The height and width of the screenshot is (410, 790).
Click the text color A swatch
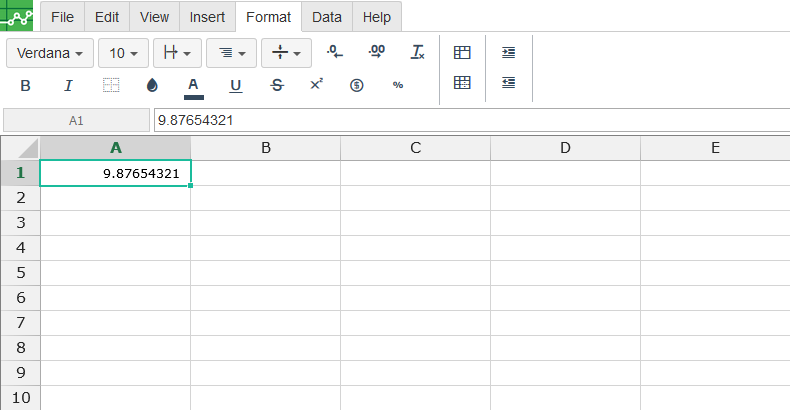pyautogui.click(x=194, y=86)
